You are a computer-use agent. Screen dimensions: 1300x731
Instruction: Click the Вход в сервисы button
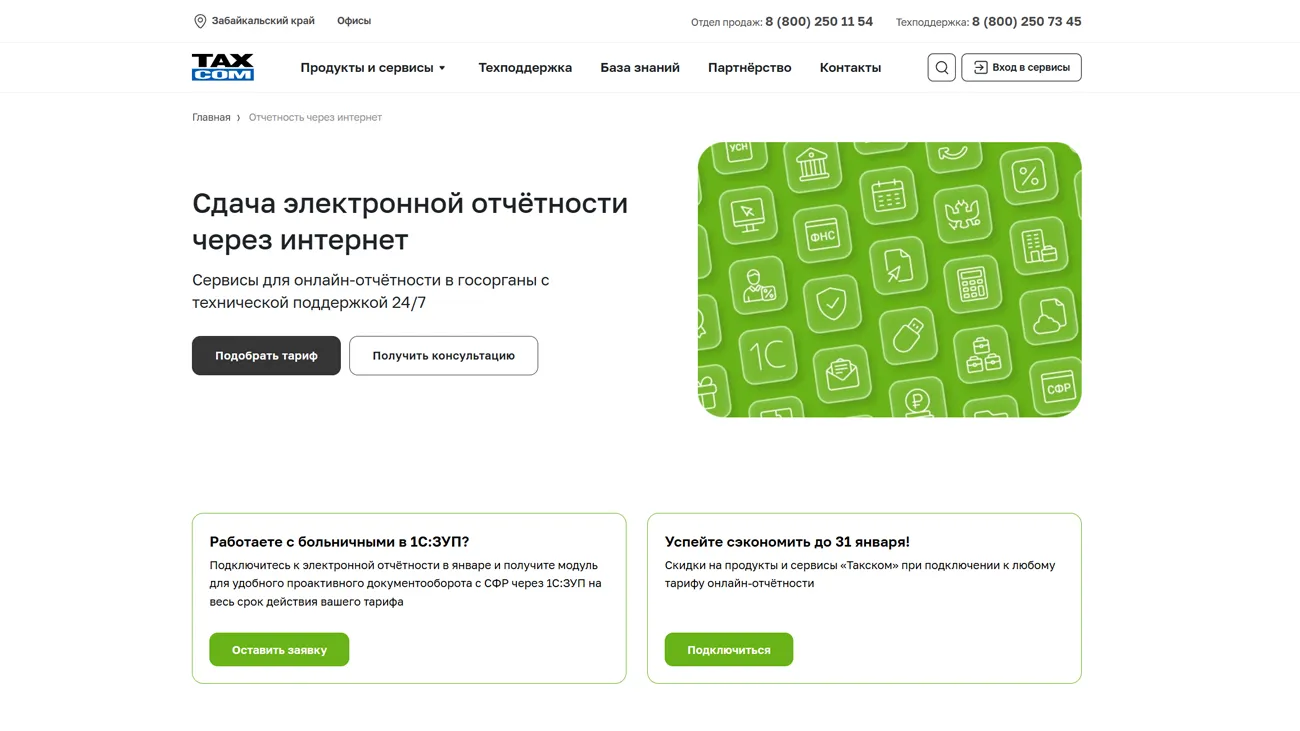tap(1021, 67)
